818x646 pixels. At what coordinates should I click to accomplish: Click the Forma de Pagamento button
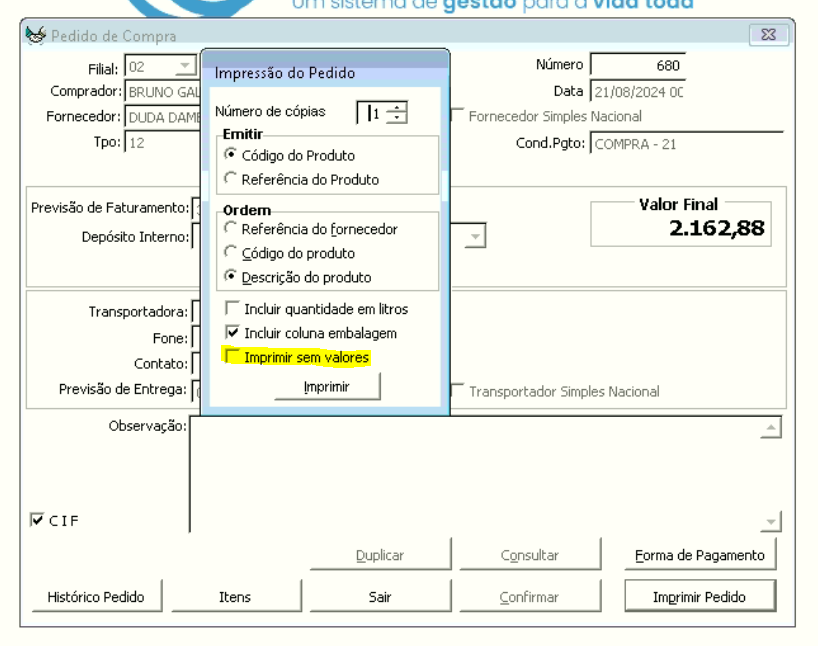point(700,555)
